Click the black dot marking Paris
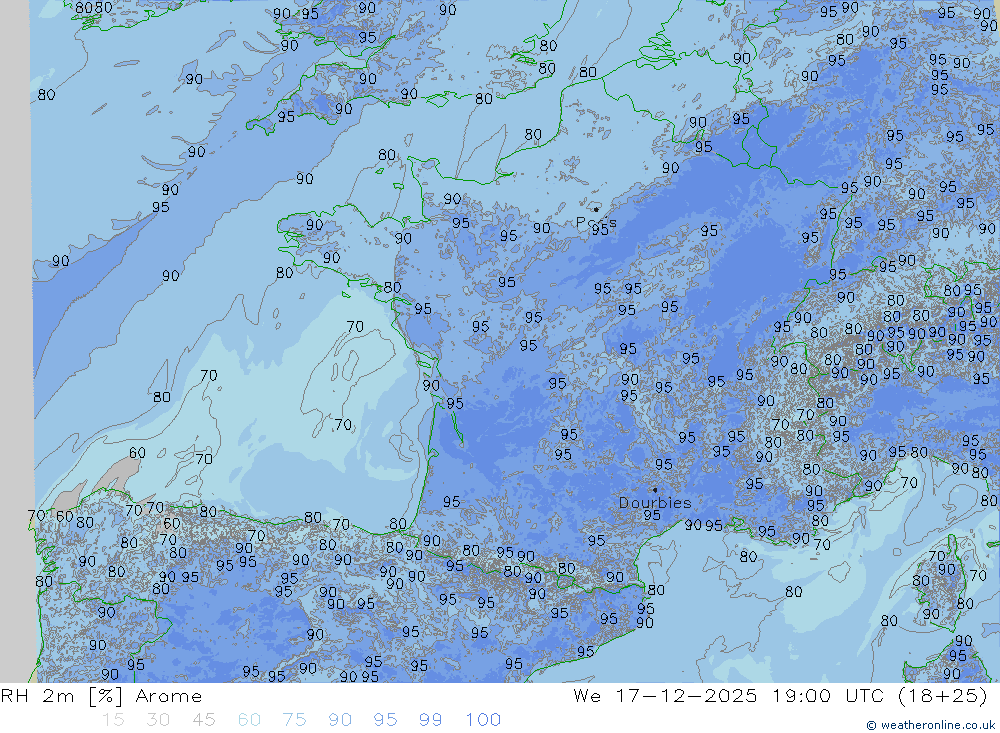Image resolution: width=1000 pixels, height=733 pixels. [x=596, y=209]
